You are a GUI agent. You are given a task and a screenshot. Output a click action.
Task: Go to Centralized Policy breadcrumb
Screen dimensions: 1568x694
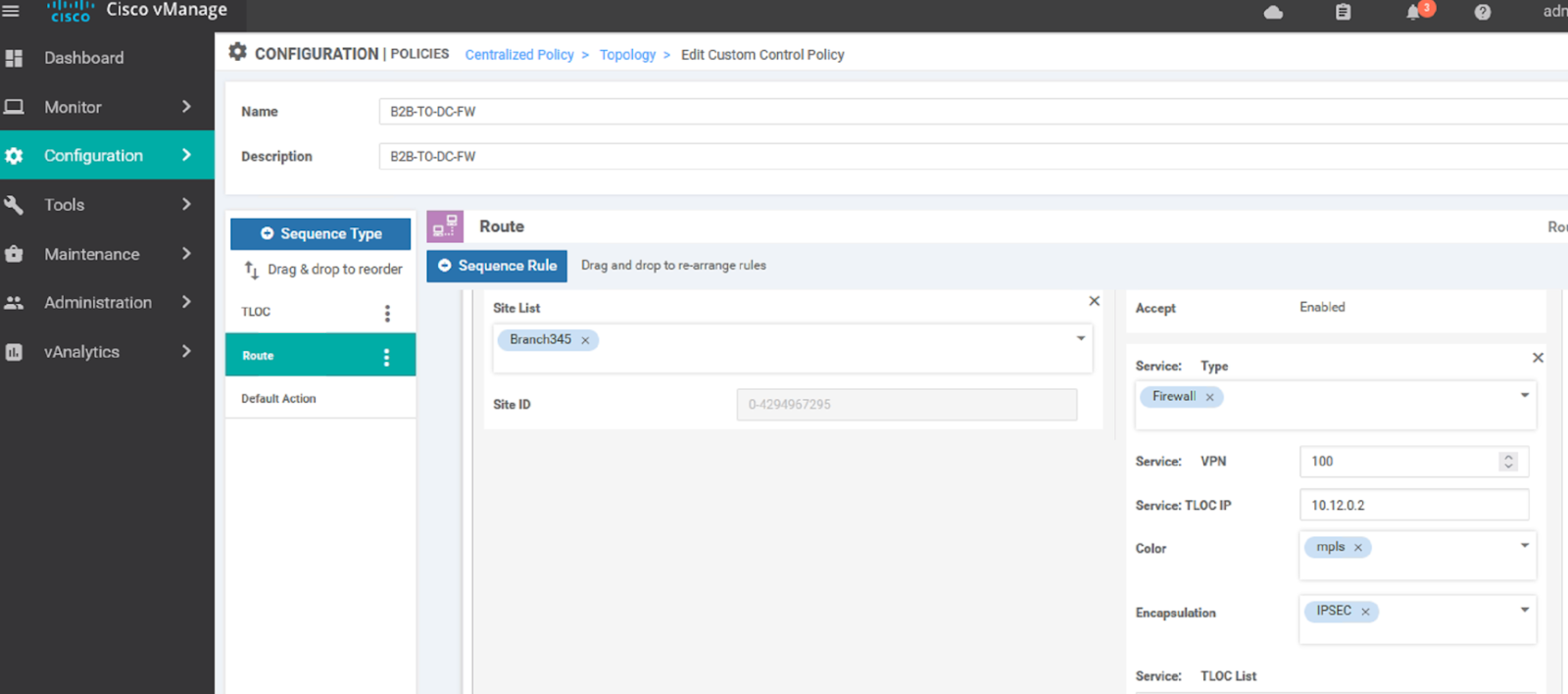(x=519, y=55)
